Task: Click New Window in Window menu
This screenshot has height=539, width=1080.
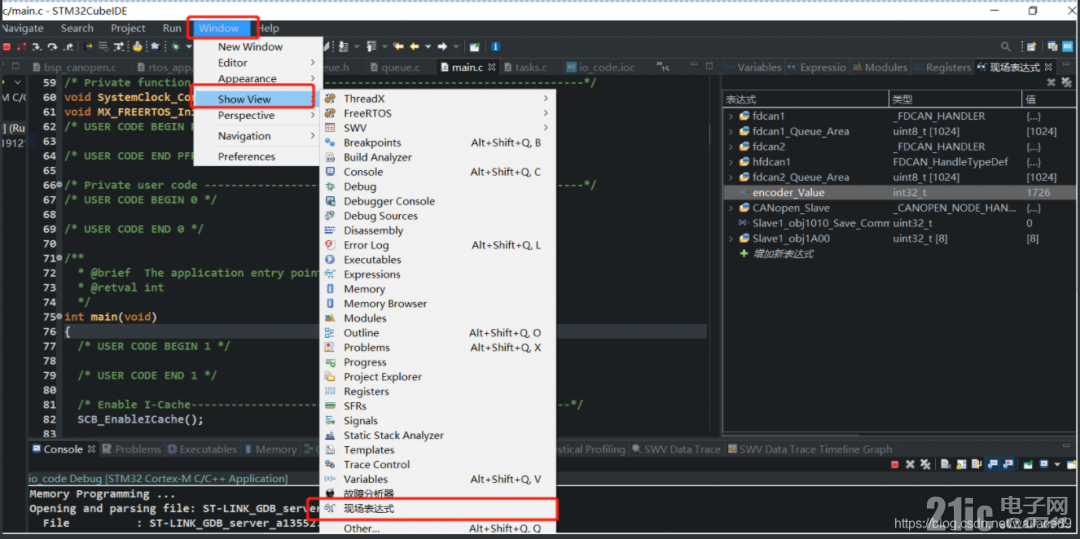Action: [x=258, y=47]
